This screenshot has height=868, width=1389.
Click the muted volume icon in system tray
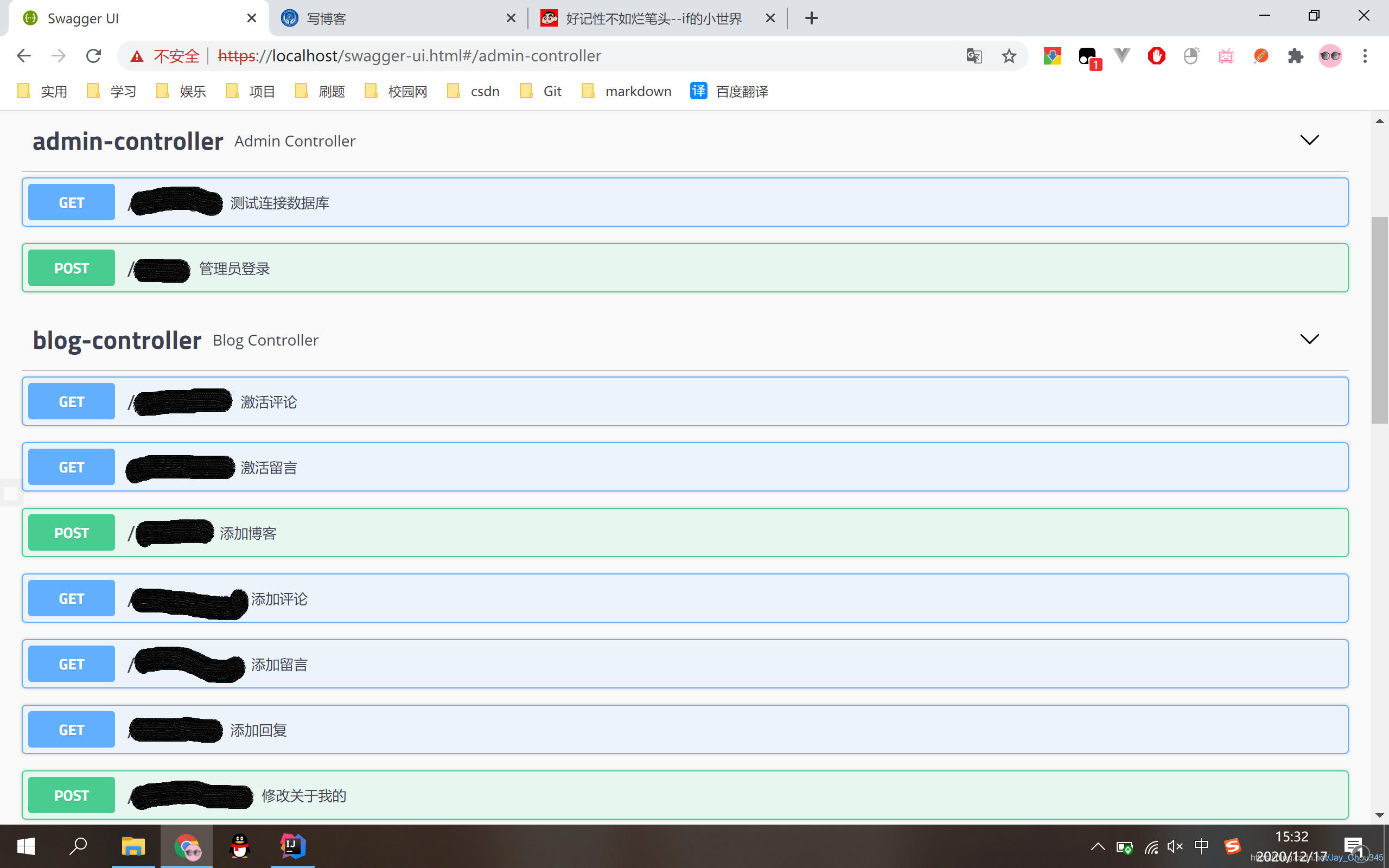[1175, 846]
